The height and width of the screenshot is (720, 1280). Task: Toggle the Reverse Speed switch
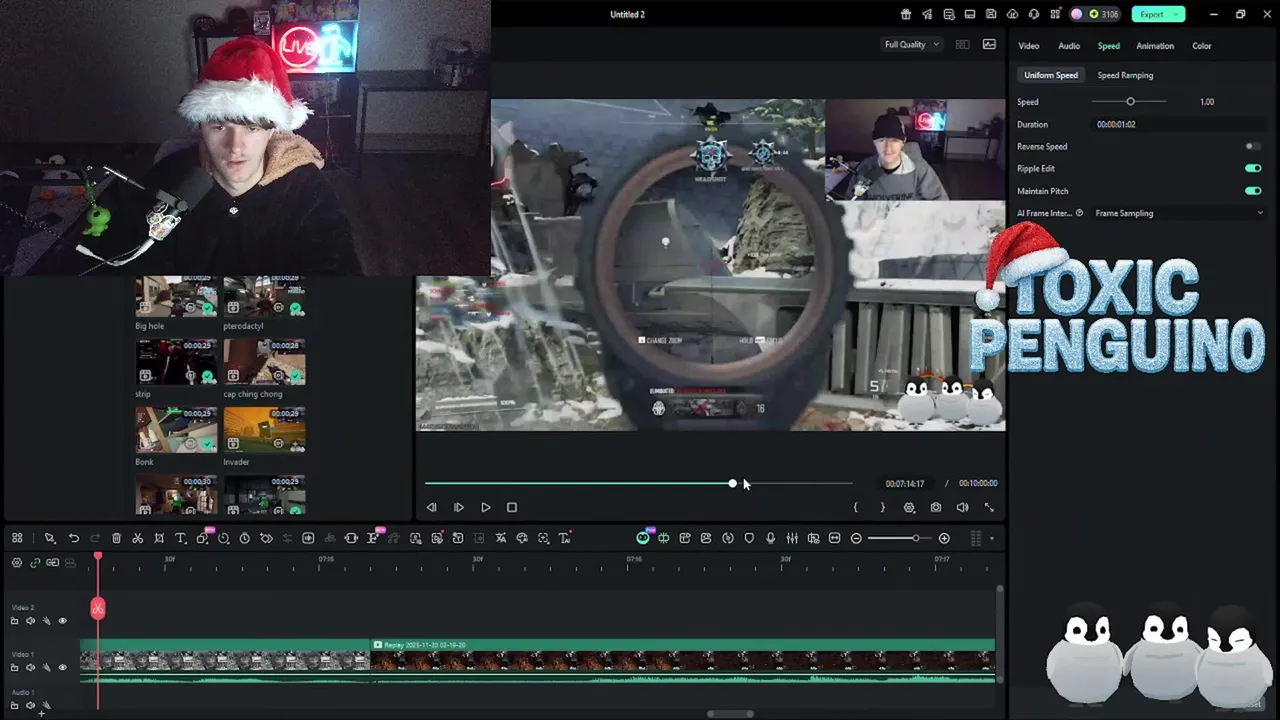pyautogui.click(x=1253, y=146)
